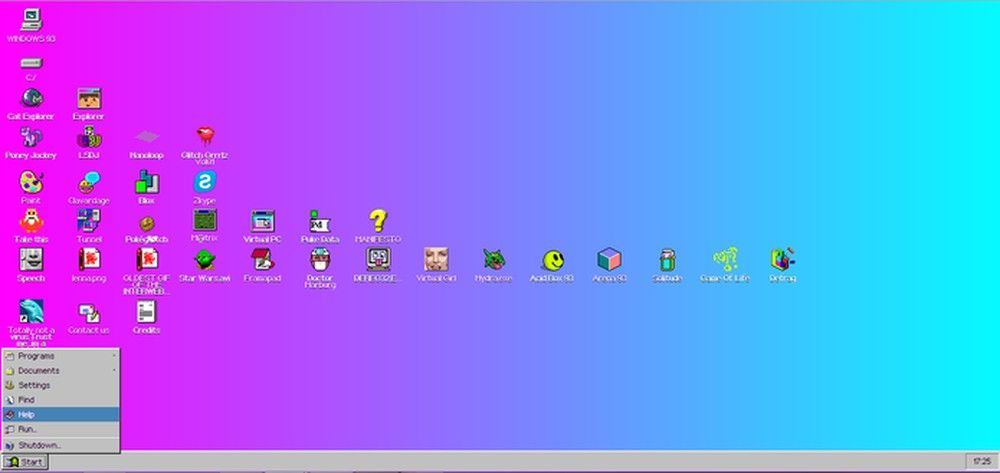Open the computer-face icon beside Doctor Marburg

[378, 260]
